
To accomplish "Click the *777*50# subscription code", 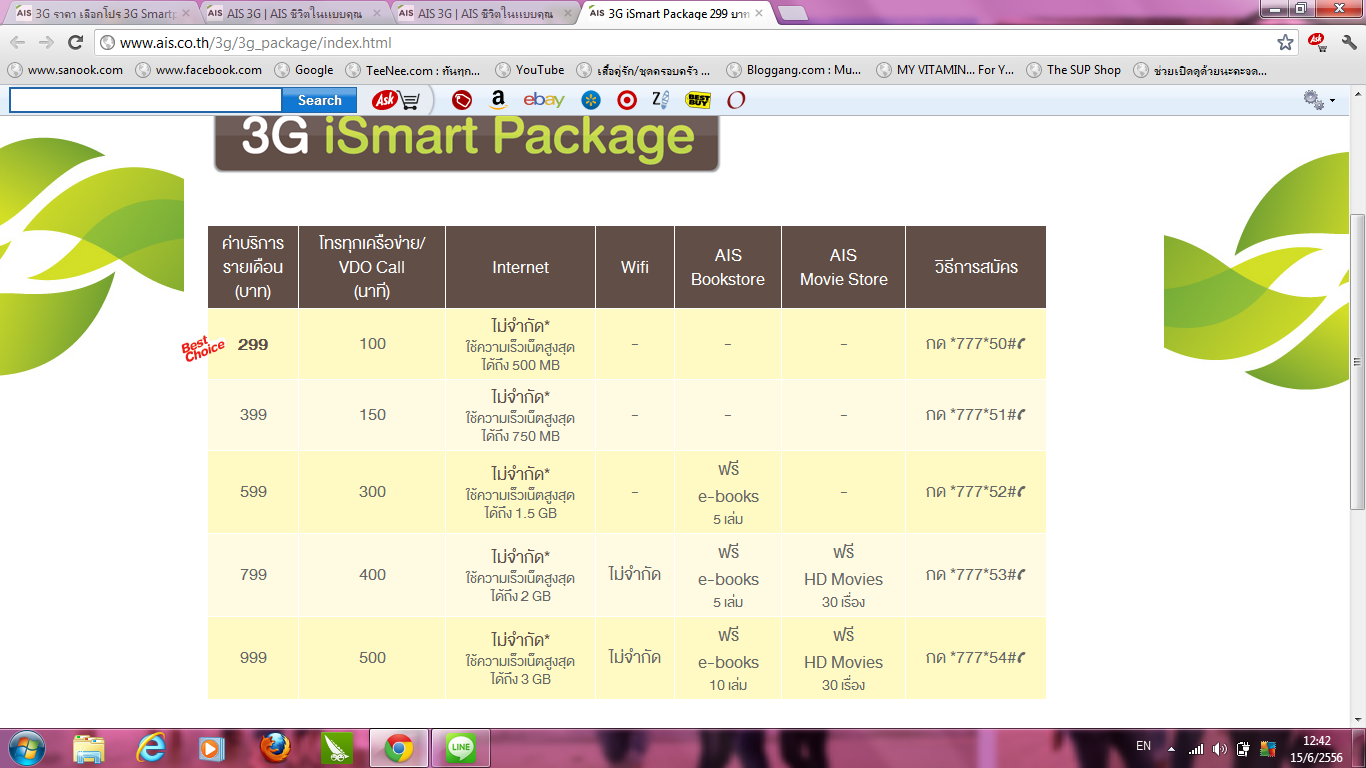I will pos(975,344).
